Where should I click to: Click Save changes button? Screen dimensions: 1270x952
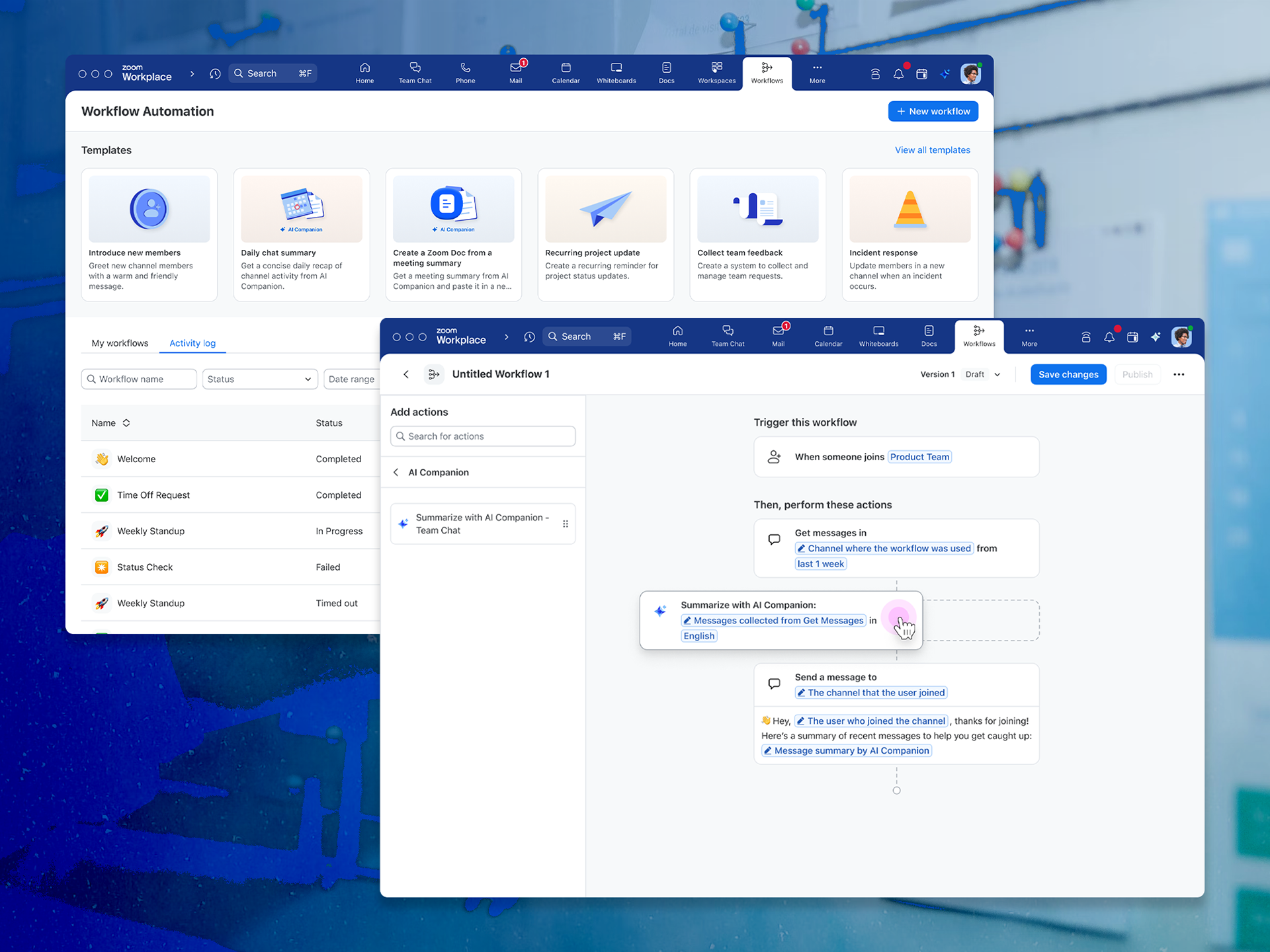(x=1068, y=374)
